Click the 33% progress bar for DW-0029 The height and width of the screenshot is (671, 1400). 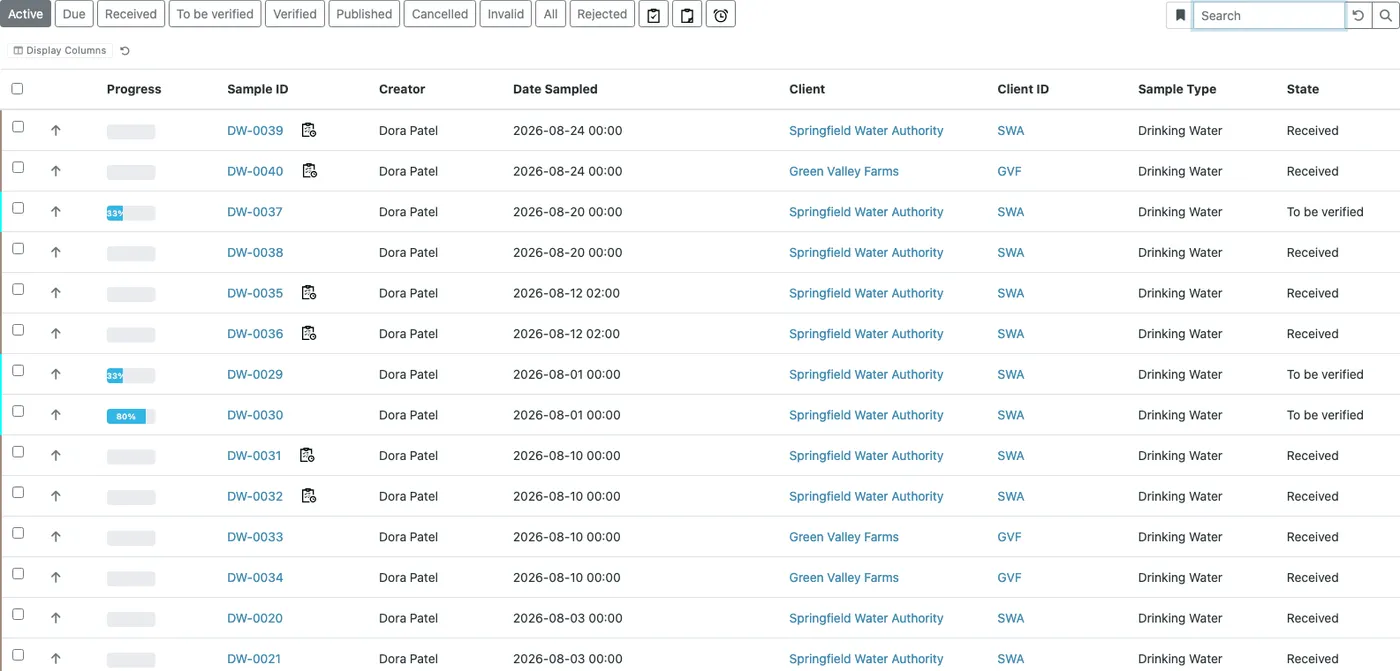click(131, 376)
